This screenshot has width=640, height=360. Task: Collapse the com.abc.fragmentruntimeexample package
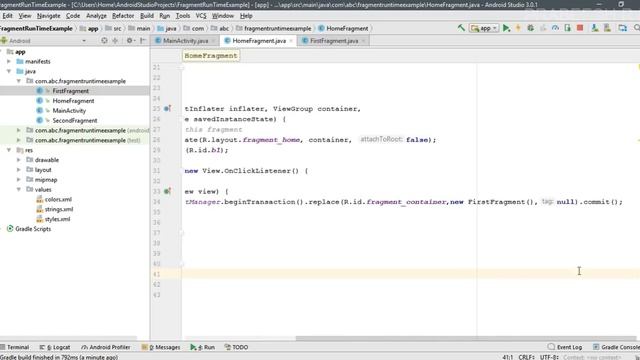[x=19, y=81]
